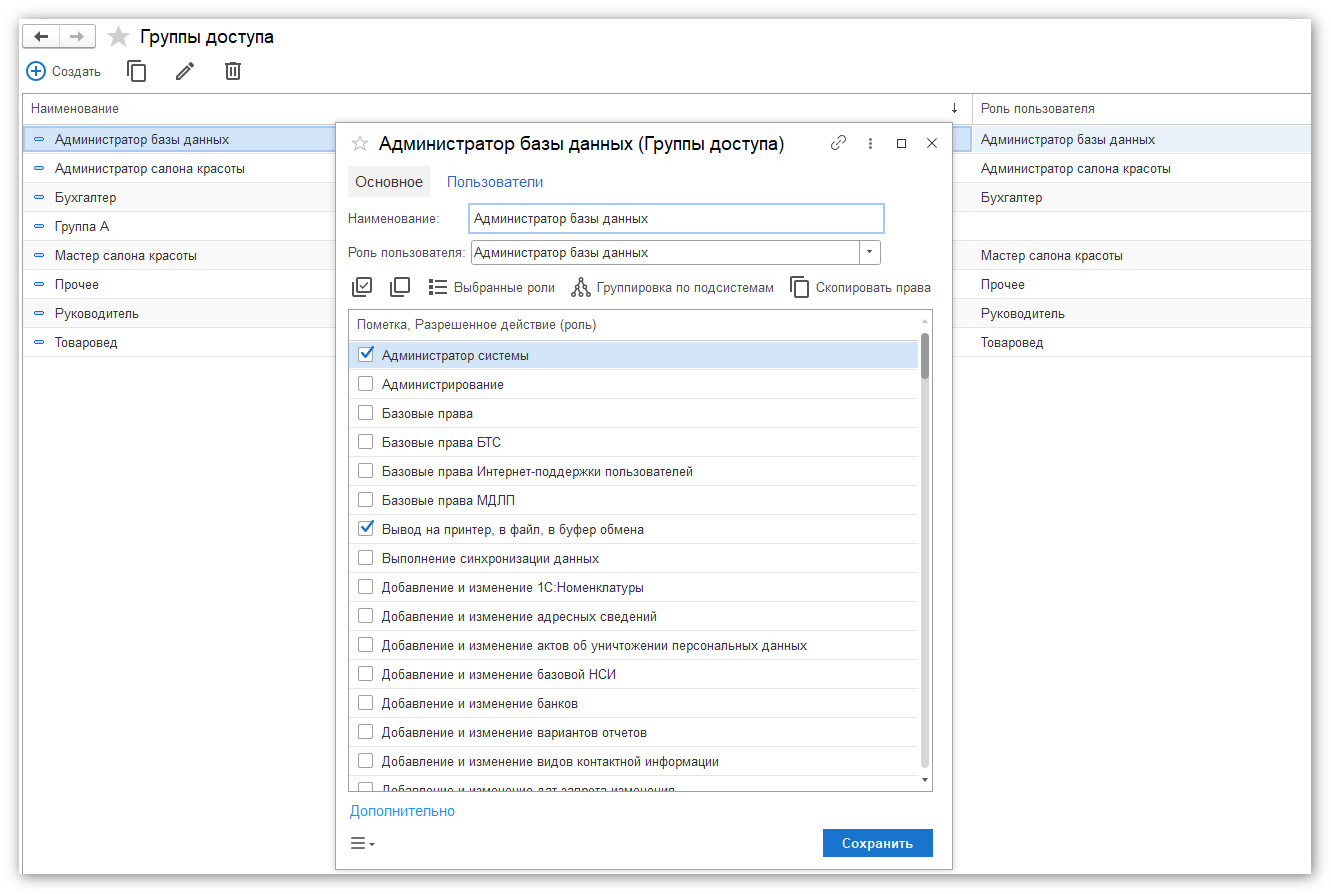Click the back navigation arrow
Viewport: 1331px width, 894px height.
tap(41, 37)
